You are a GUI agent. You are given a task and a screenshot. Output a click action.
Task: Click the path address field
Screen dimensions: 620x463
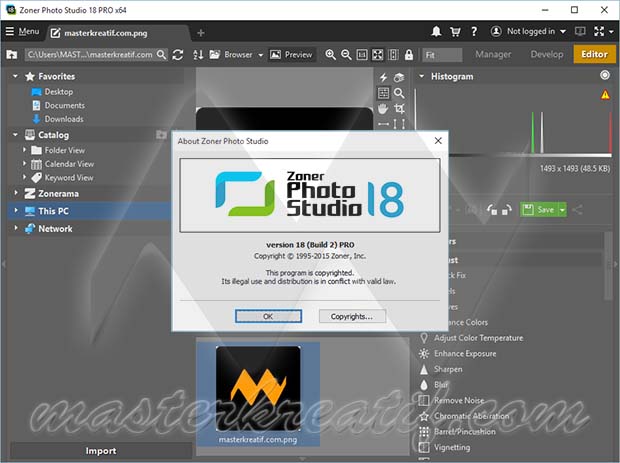point(90,55)
